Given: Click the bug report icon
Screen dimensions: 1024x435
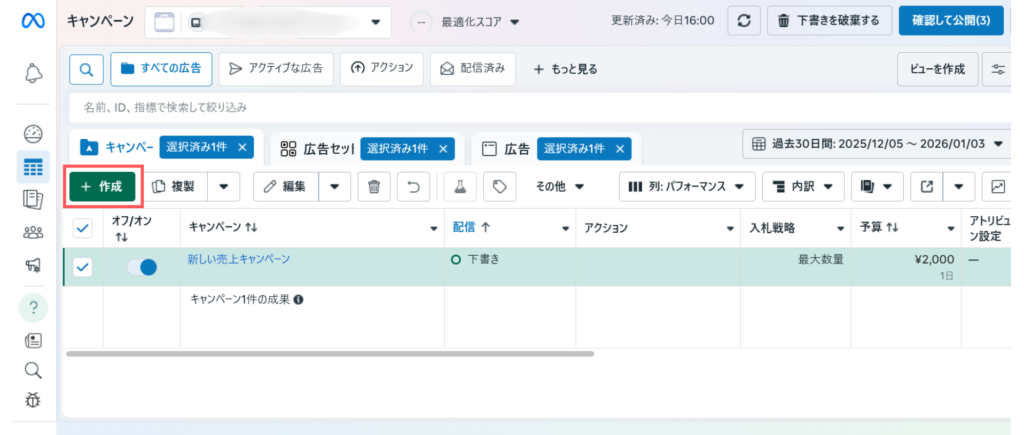Looking at the screenshot, I should tap(33, 400).
